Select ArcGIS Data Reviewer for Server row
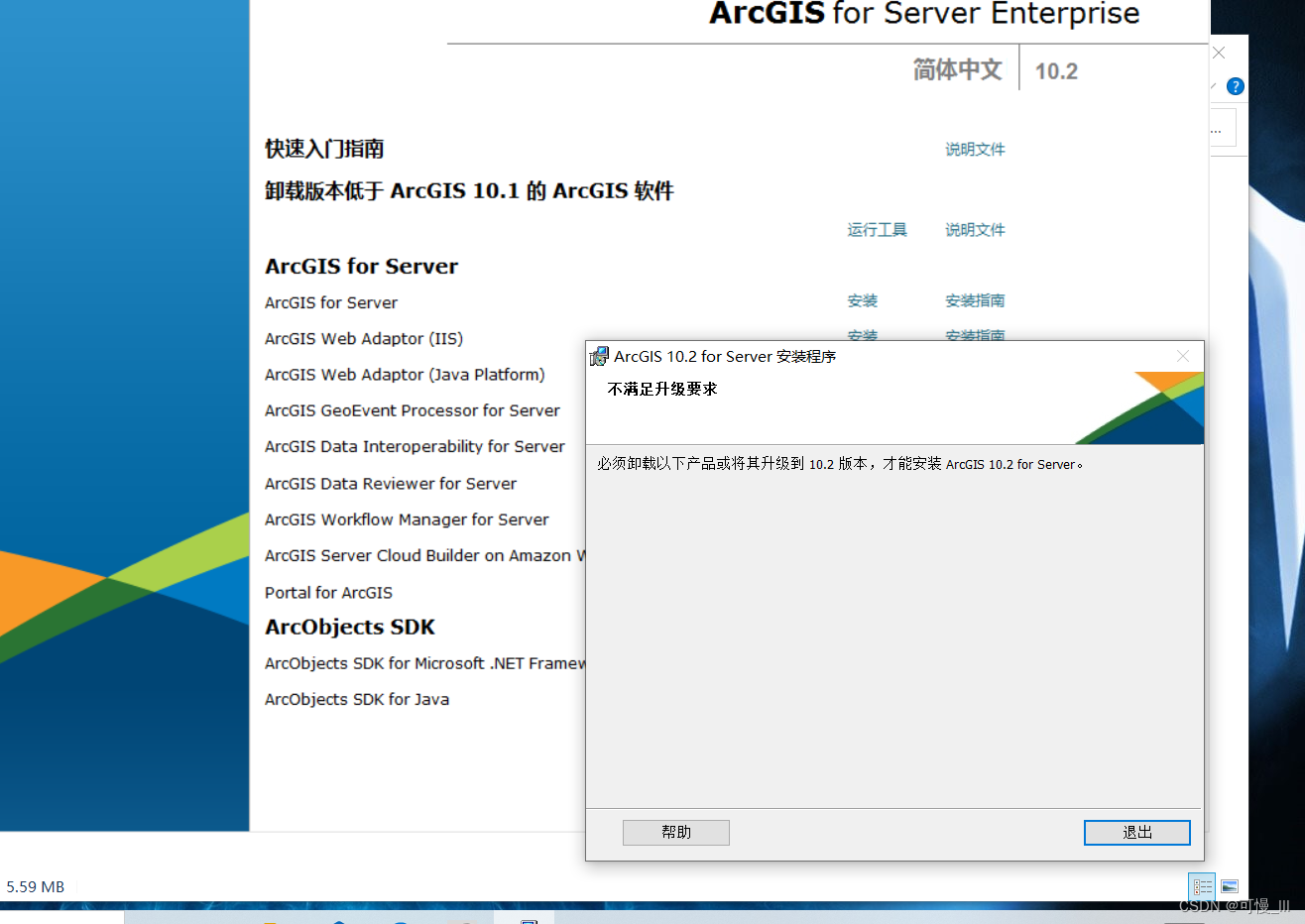Viewport: 1305px width, 924px height. [x=391, y=484]
